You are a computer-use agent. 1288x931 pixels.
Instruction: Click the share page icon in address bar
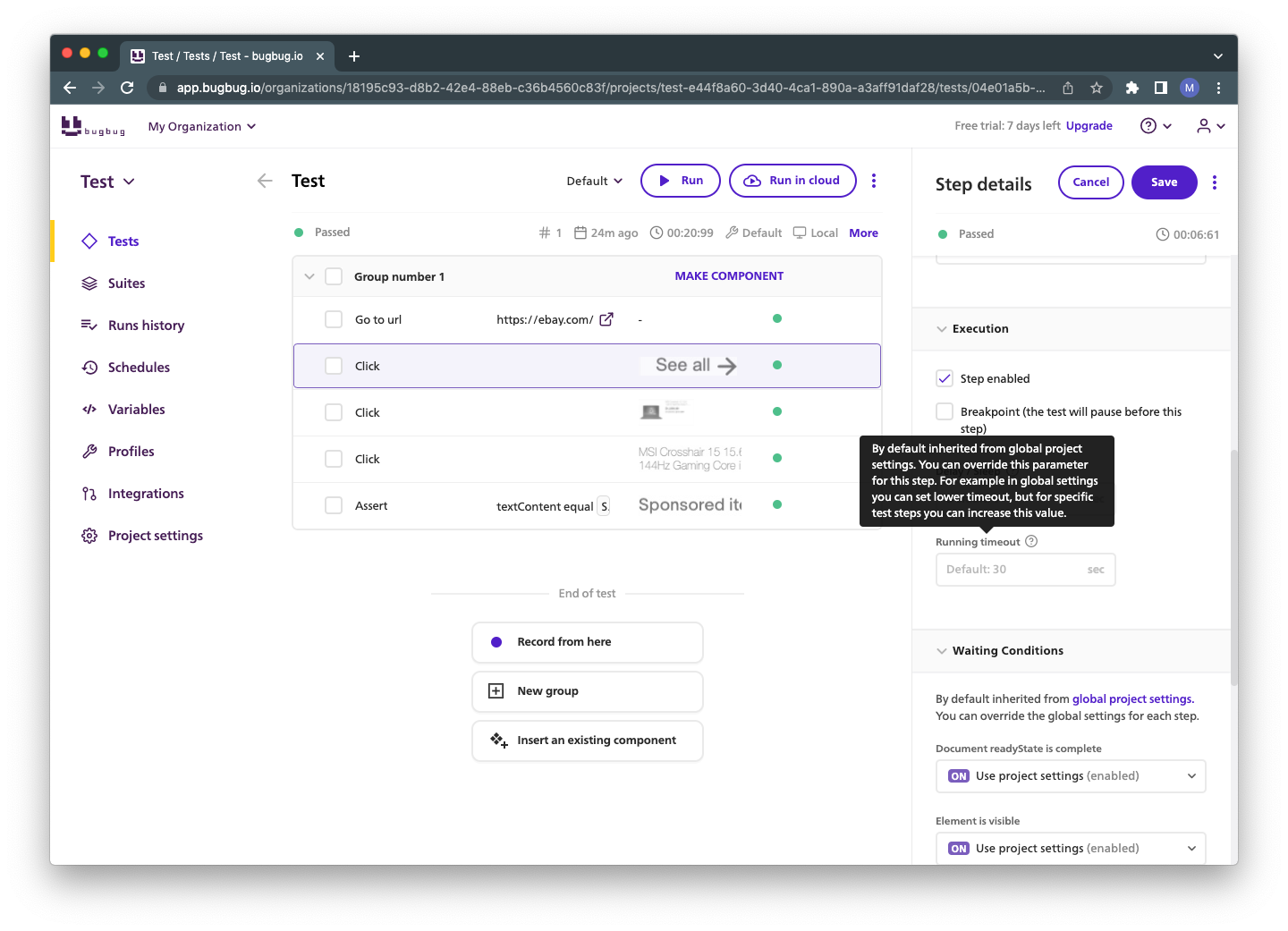point(1068,88)
